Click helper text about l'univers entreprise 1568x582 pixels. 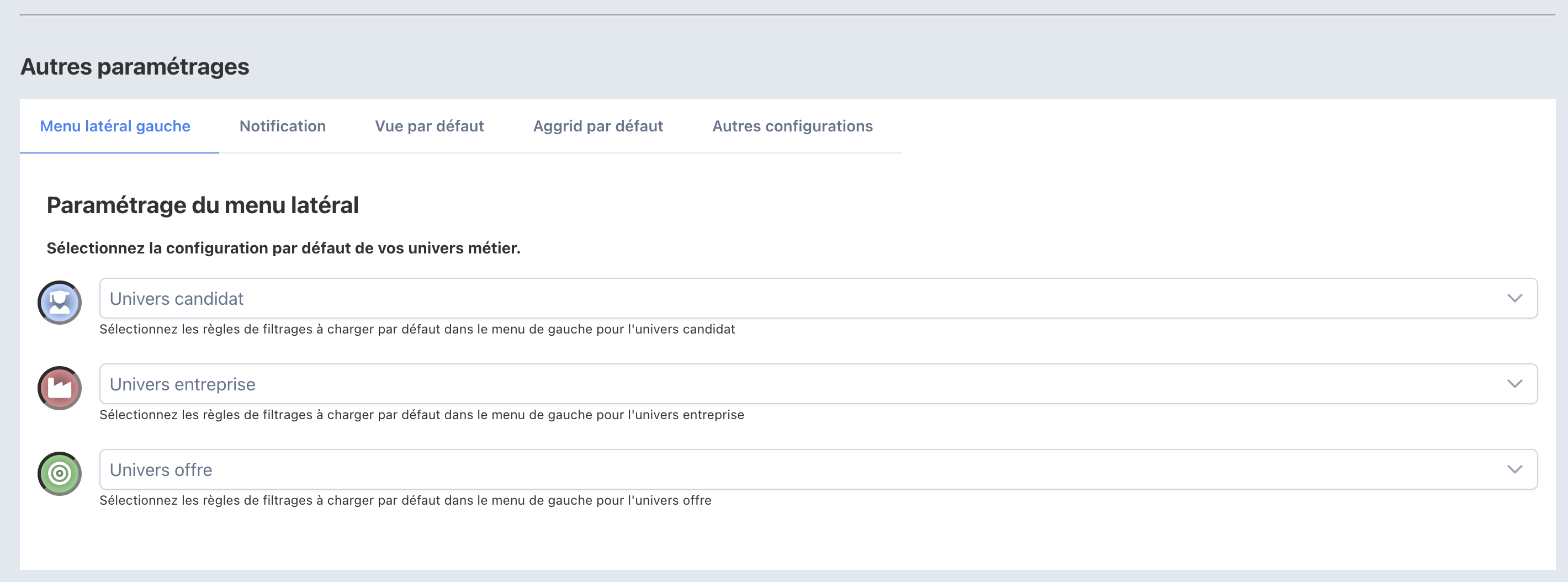(x=421, y=415)
